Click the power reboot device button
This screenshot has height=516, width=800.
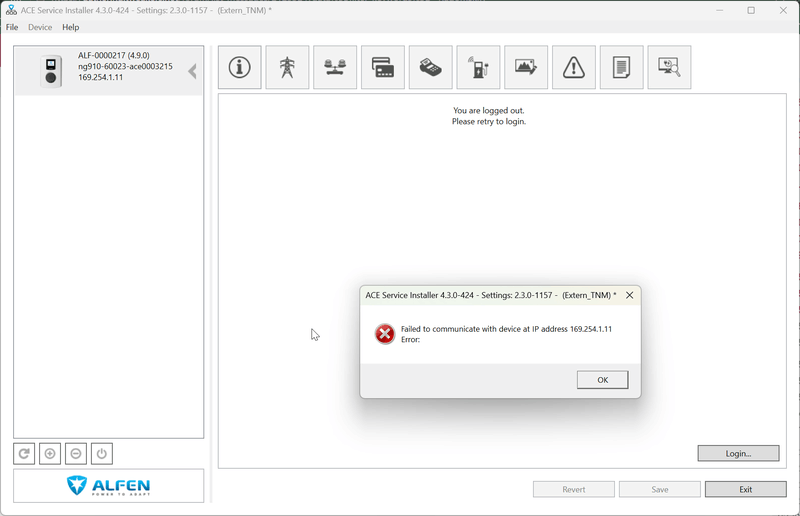tap(102, 454)
